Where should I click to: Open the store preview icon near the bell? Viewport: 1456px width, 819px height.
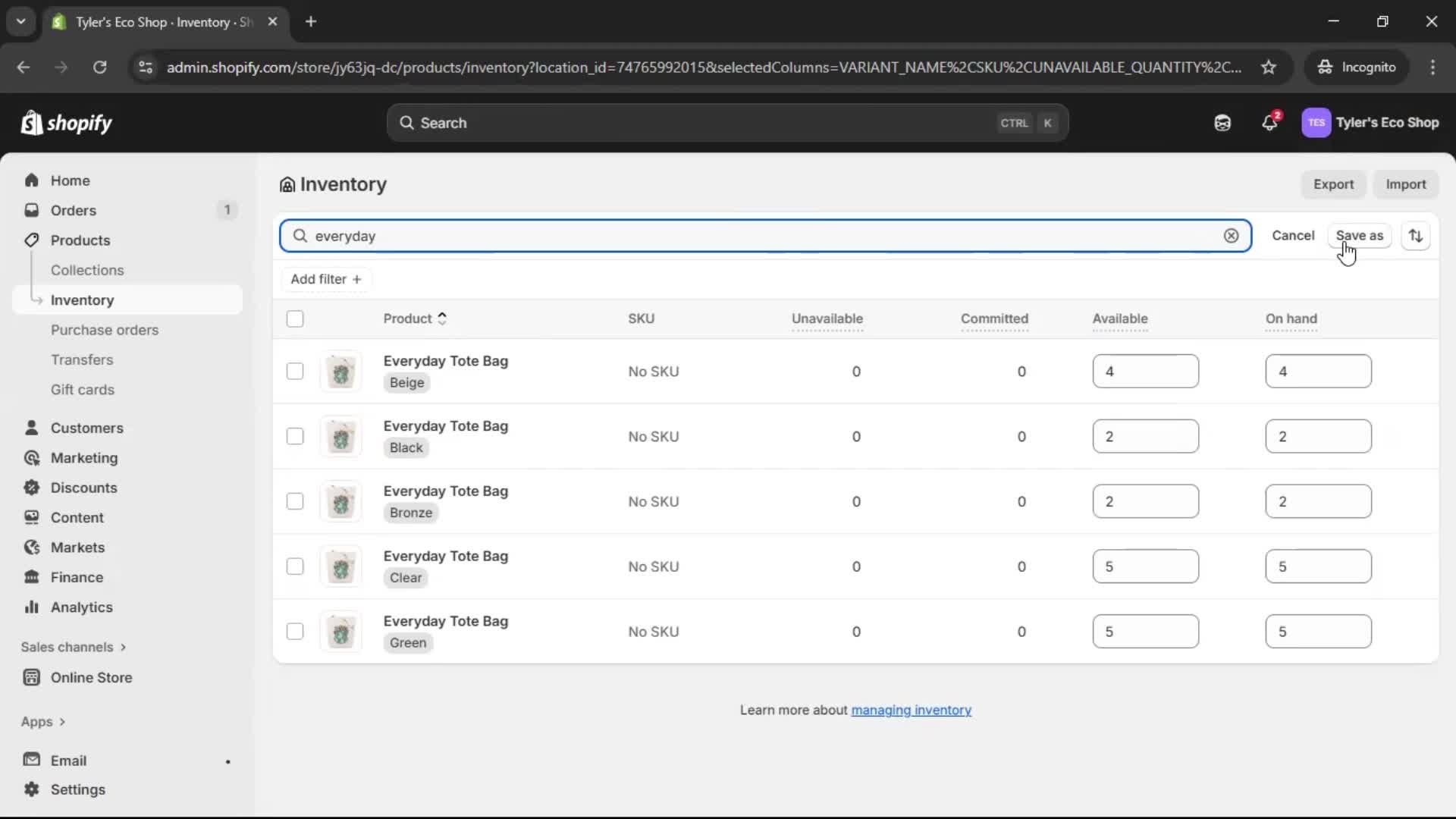tap(1222, 122)
